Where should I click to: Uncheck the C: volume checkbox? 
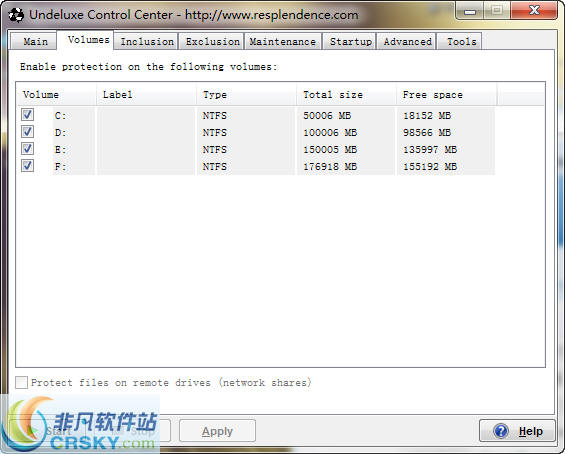[x=27, y=115]
